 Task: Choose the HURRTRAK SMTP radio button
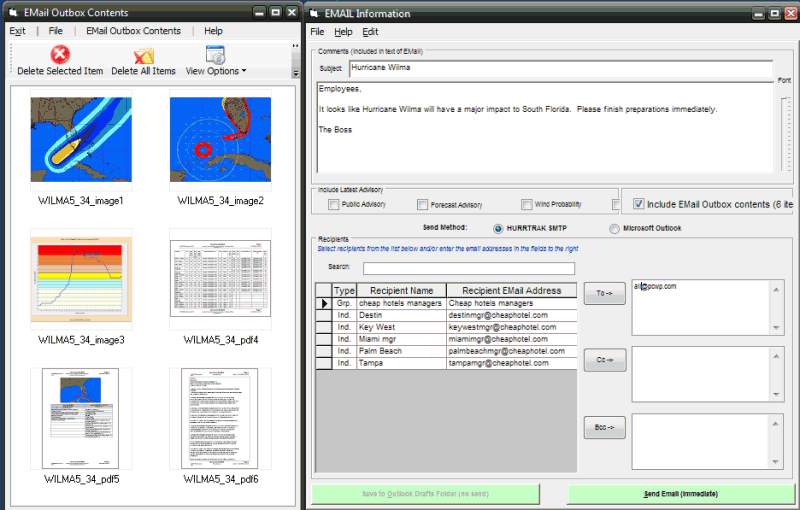[499, 229]
